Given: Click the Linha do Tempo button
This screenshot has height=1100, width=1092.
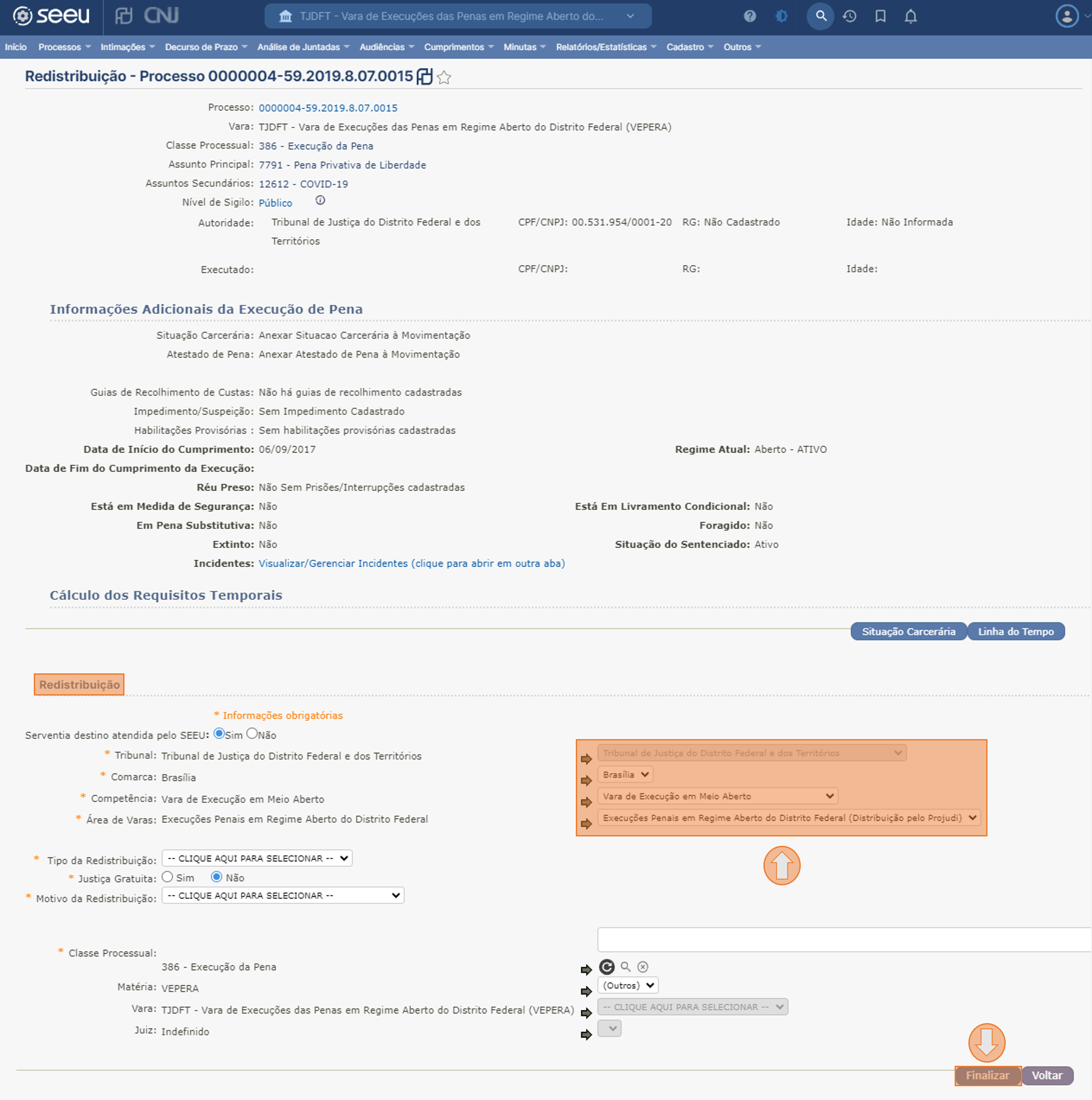Looking at the screenshot, I should pyautogui.click(x=1016, y=631).
